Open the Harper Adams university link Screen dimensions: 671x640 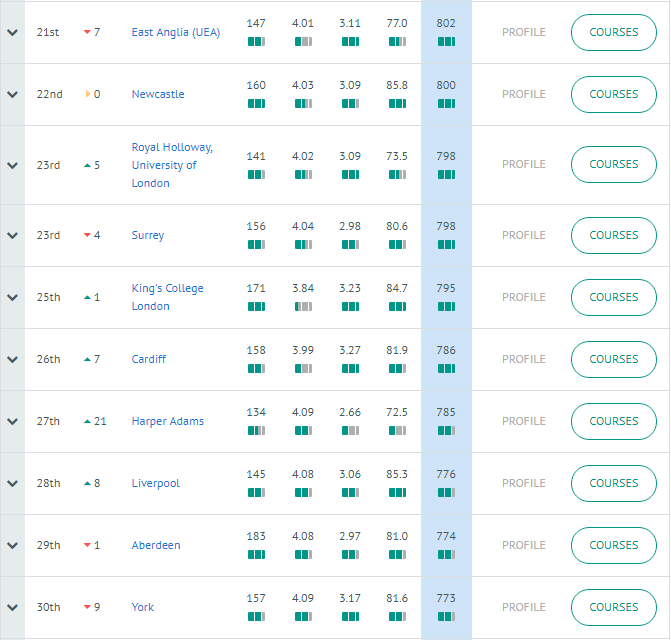coord(167,421)
